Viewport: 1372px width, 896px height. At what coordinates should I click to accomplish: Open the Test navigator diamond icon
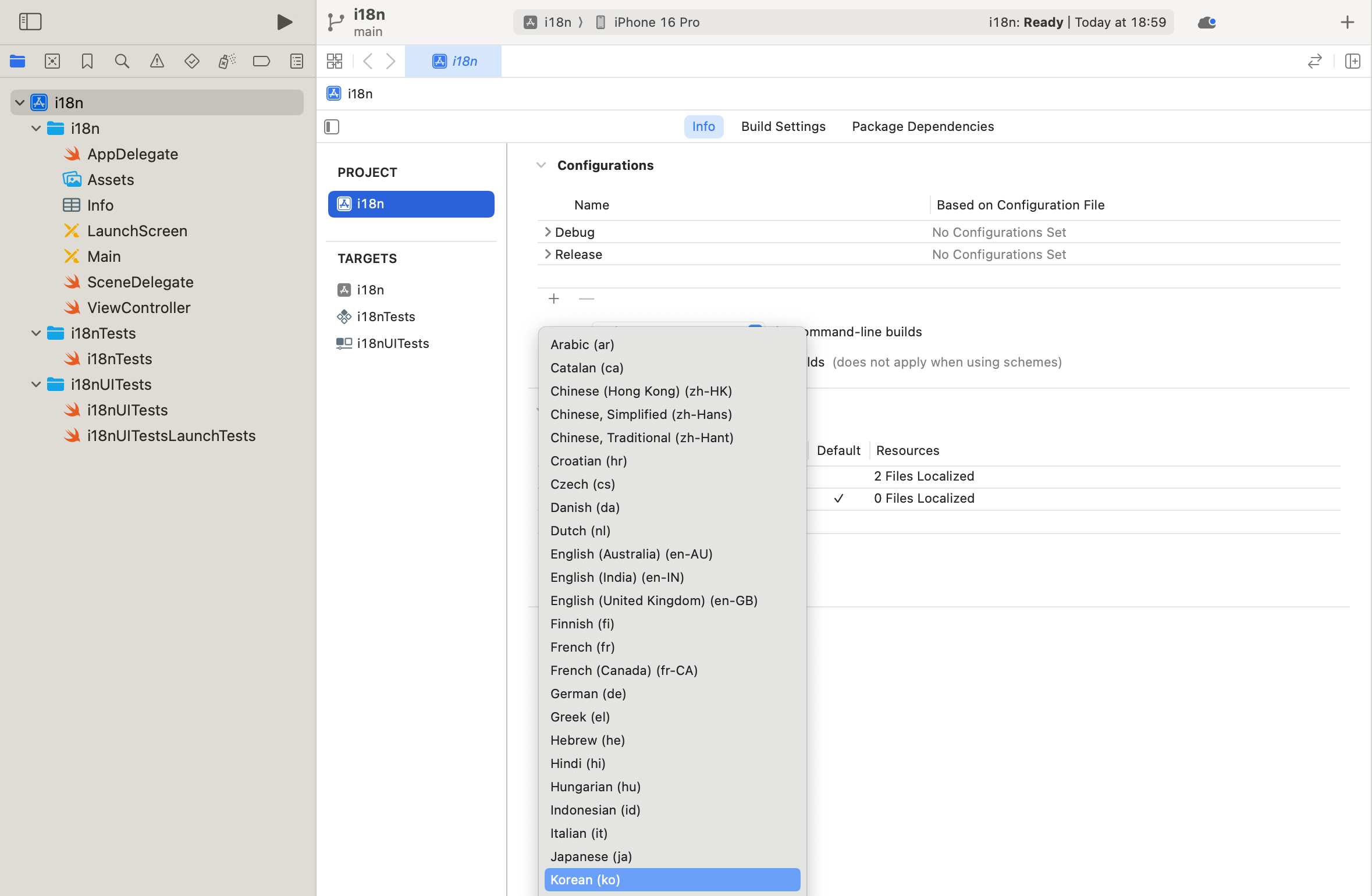pyautogui.click(x=192, y=61)
